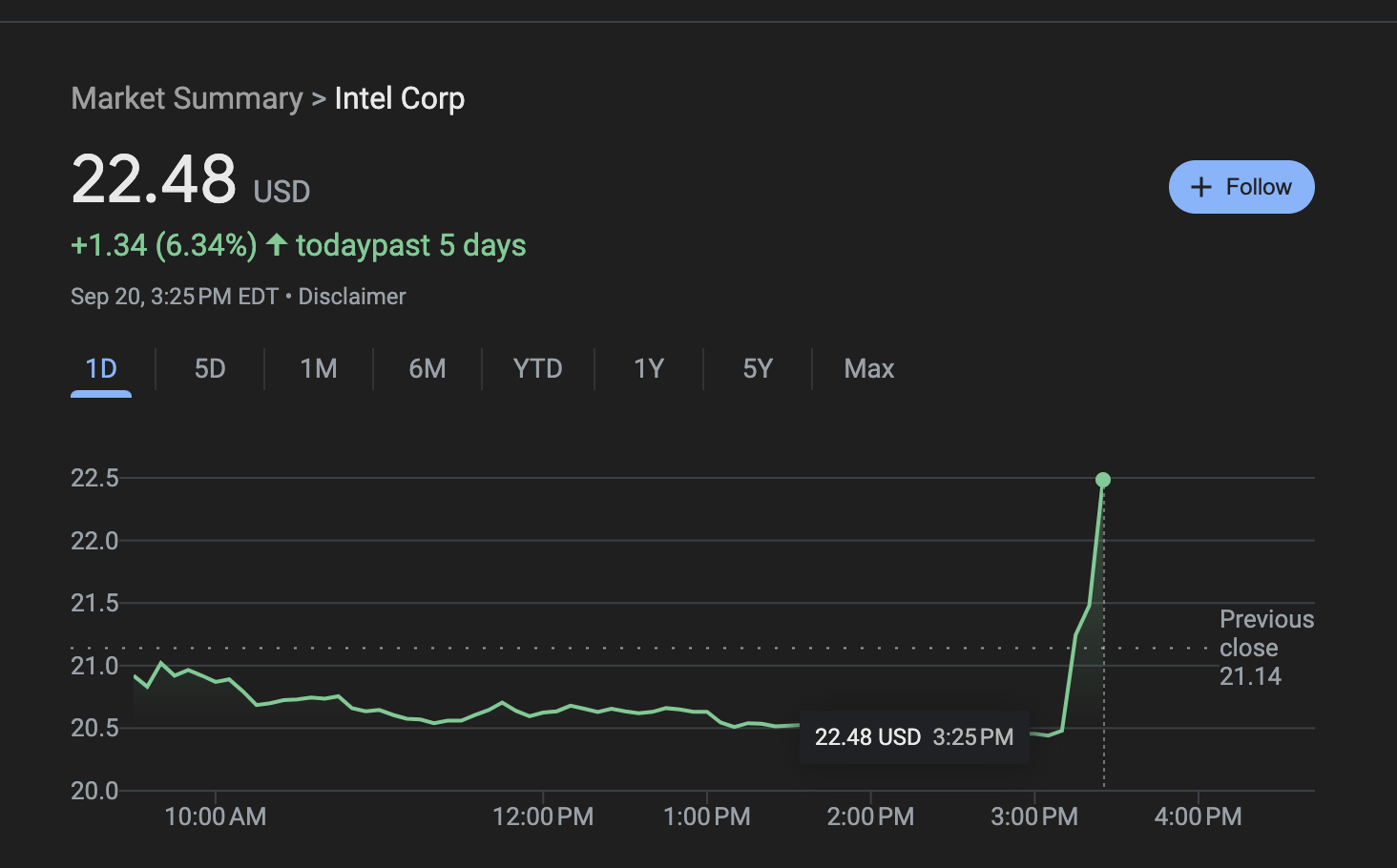Show the 1M chart view
Viewport: 1397px width, 868px height.
(319, 369)
